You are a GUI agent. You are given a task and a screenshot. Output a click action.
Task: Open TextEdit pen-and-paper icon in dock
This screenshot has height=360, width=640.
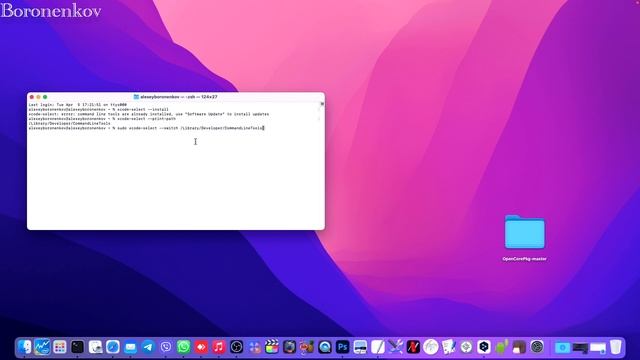pyautogui.click(x=378, y=347)
